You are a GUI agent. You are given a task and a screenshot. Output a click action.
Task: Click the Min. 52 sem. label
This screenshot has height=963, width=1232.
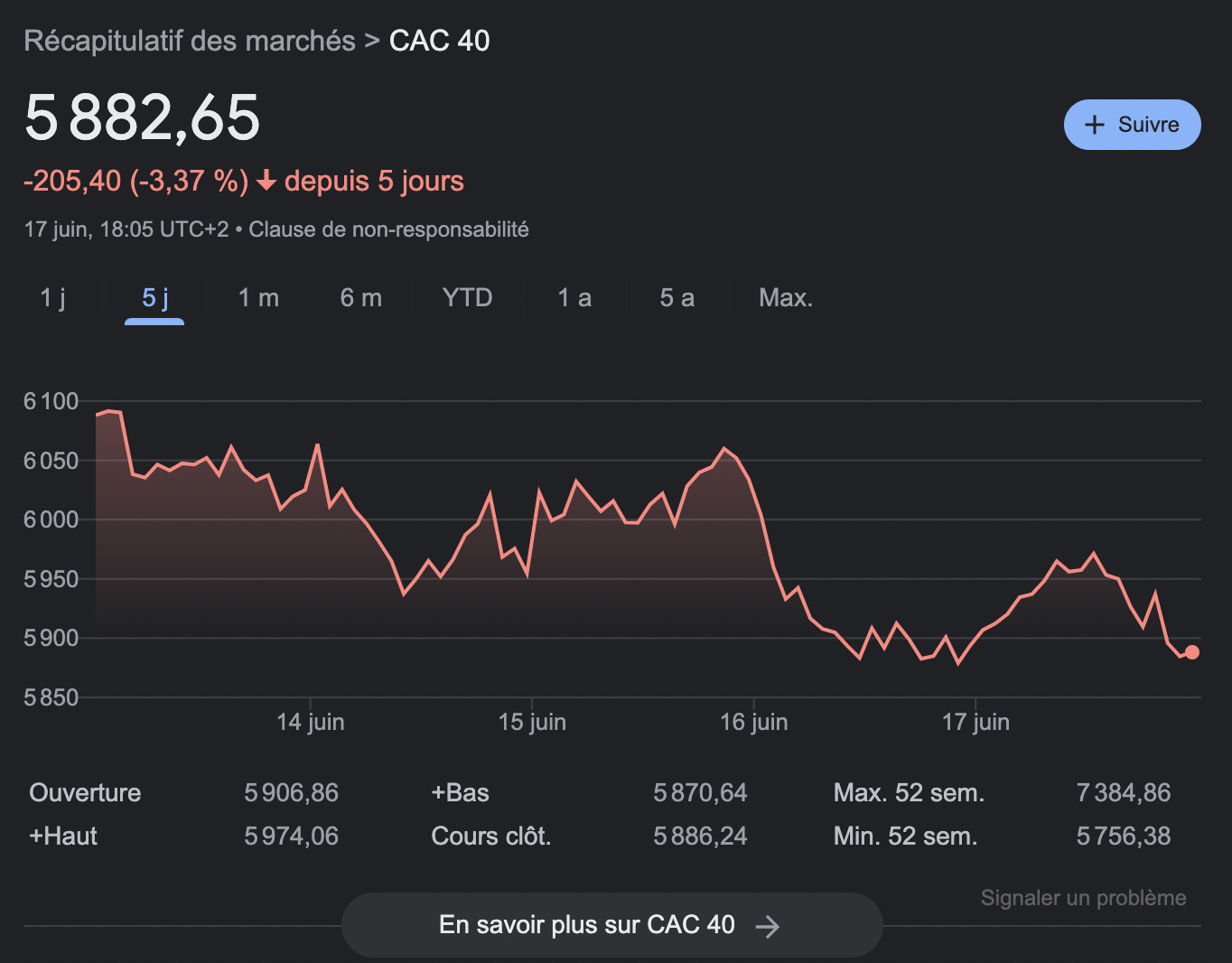pos(905,837)
